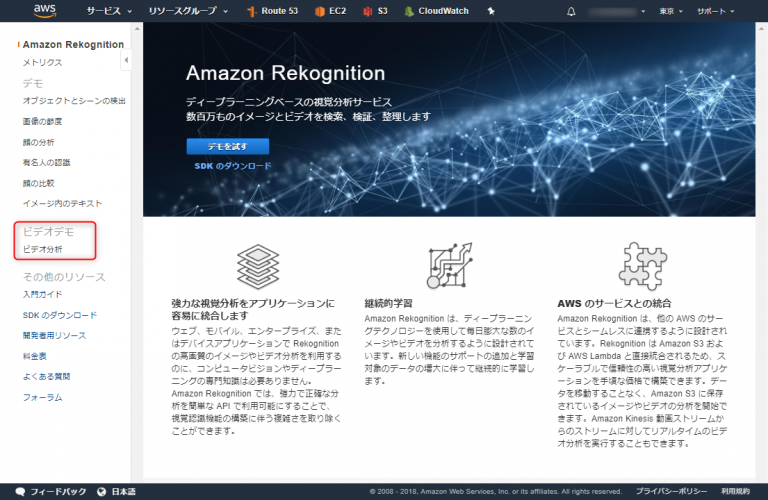Click the stacked layers feature icon
Image resolution: width=768 pixels, height=500 pixels.
pyautogui.click(x=258, y=267)
